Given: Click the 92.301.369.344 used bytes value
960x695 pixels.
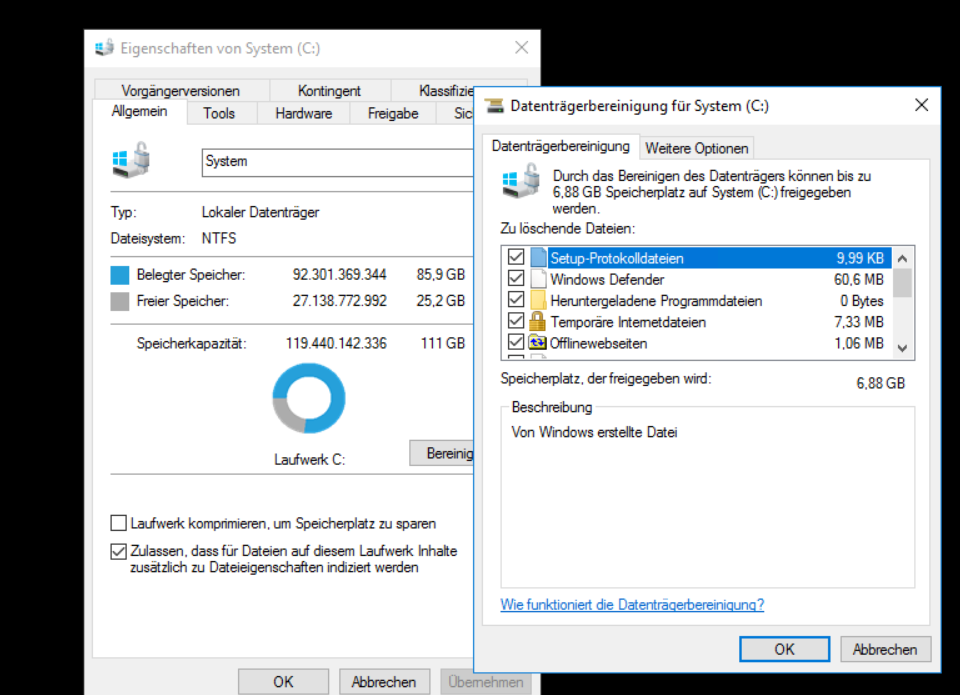Looking at the screenshot, I should (x=339, y=275).
